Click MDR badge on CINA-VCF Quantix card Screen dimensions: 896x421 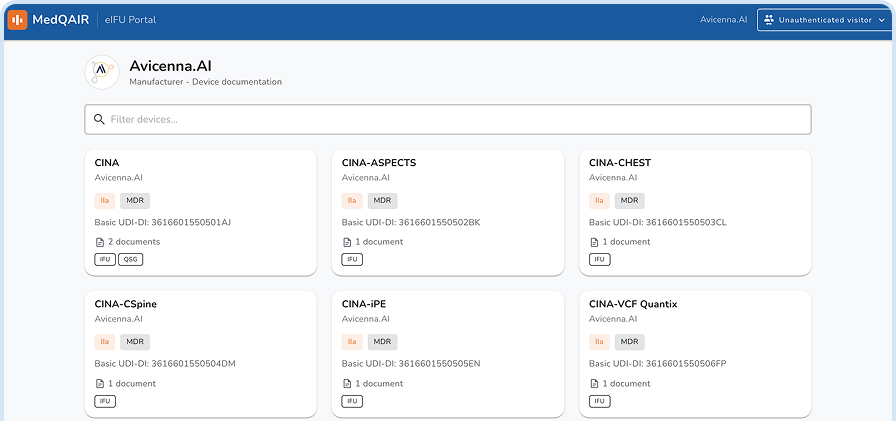(x=630, y=342)
